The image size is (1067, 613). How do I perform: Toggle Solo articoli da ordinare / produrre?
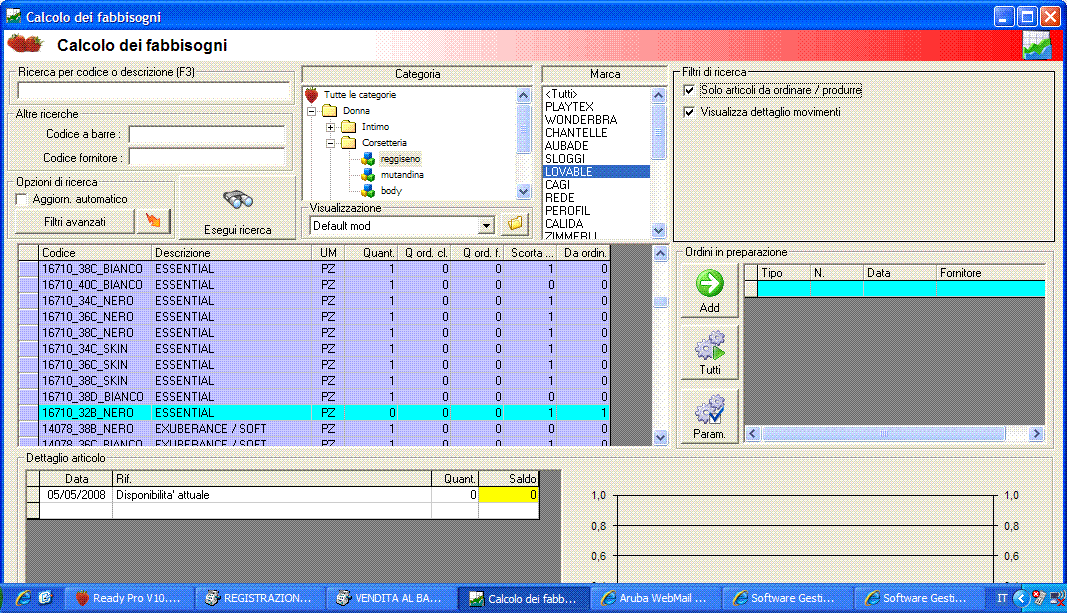point(689,90)
